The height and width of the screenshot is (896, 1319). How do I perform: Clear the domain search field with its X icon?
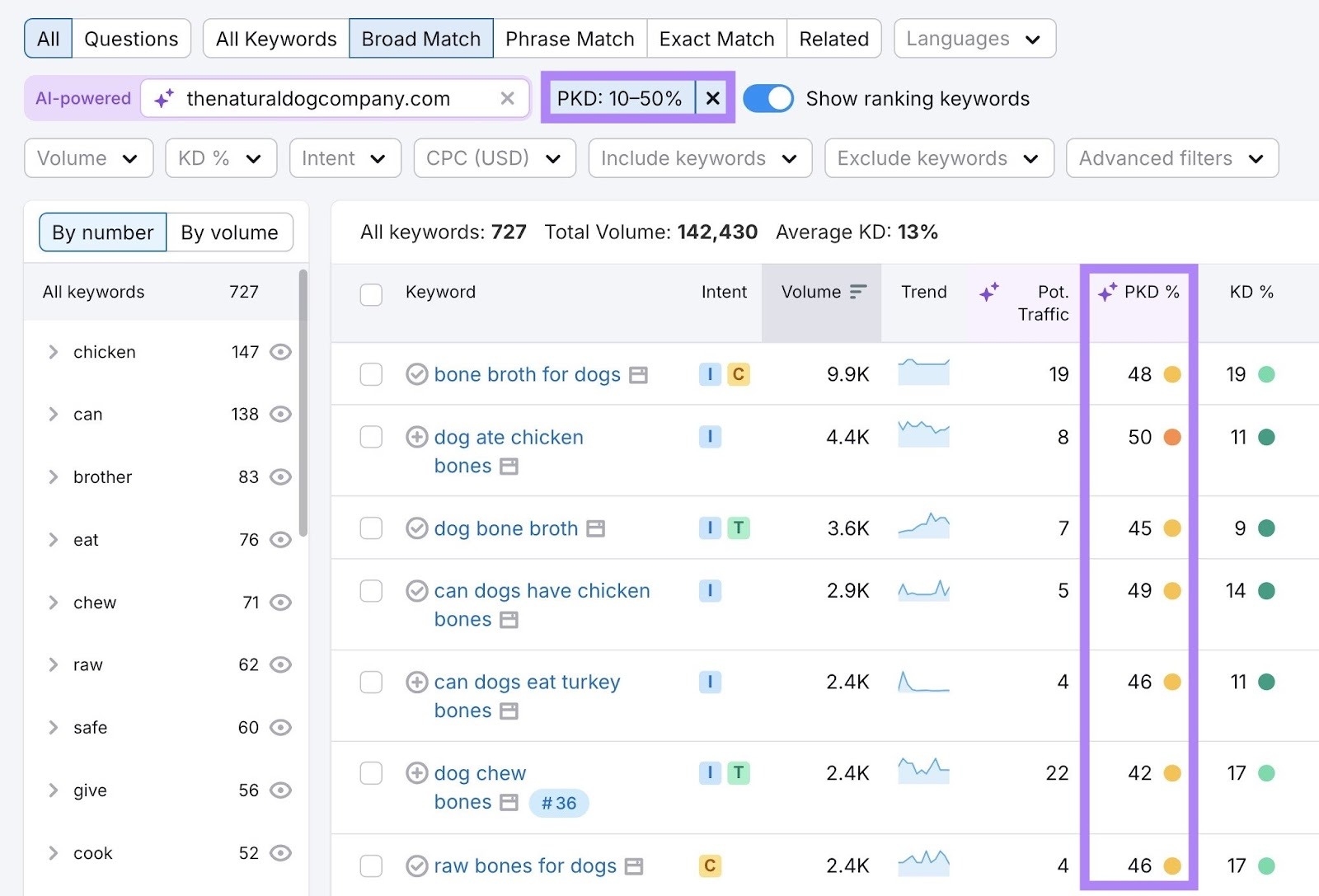click(508, 98)
